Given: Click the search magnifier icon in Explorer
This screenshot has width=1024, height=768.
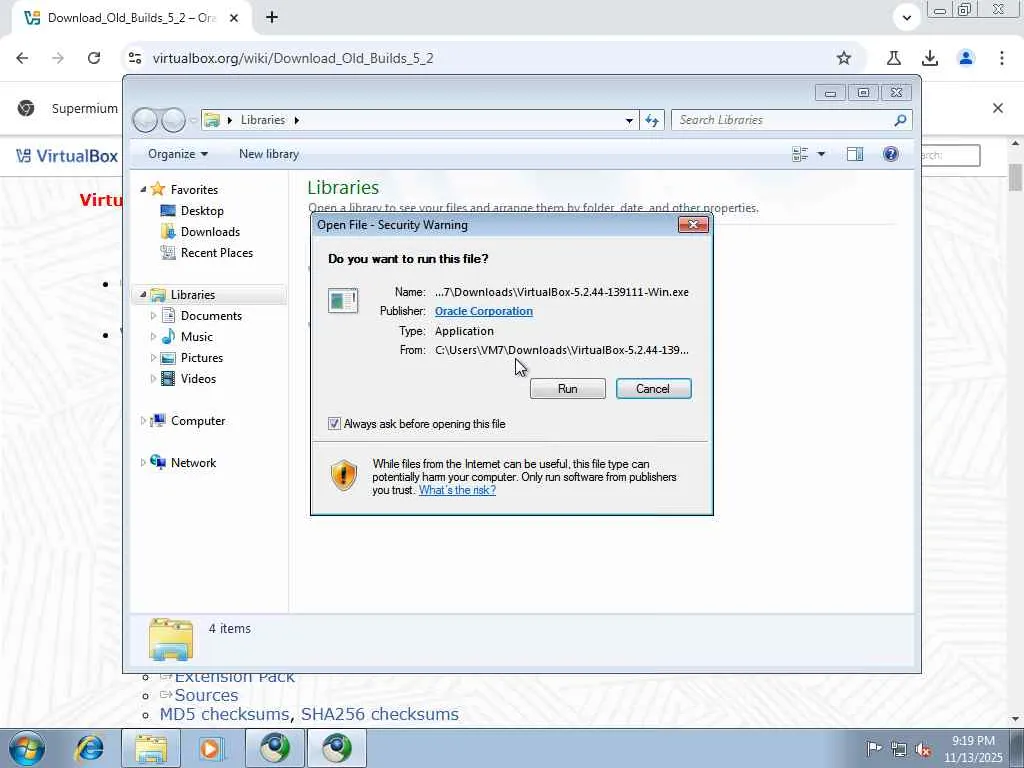Looking at the screenshot, I should 901,120.
